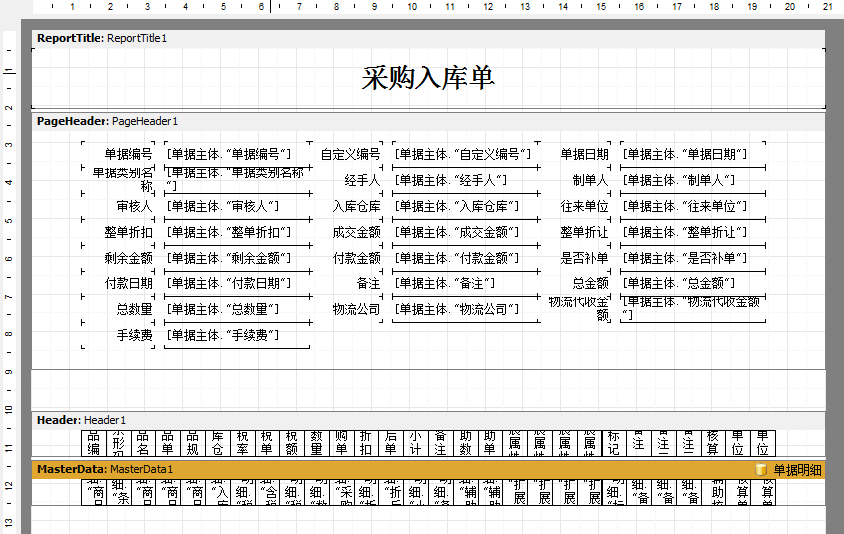Select the 库仓 header column cell
The width and height of the screenshot is (844, 534).
coord(217,443)
